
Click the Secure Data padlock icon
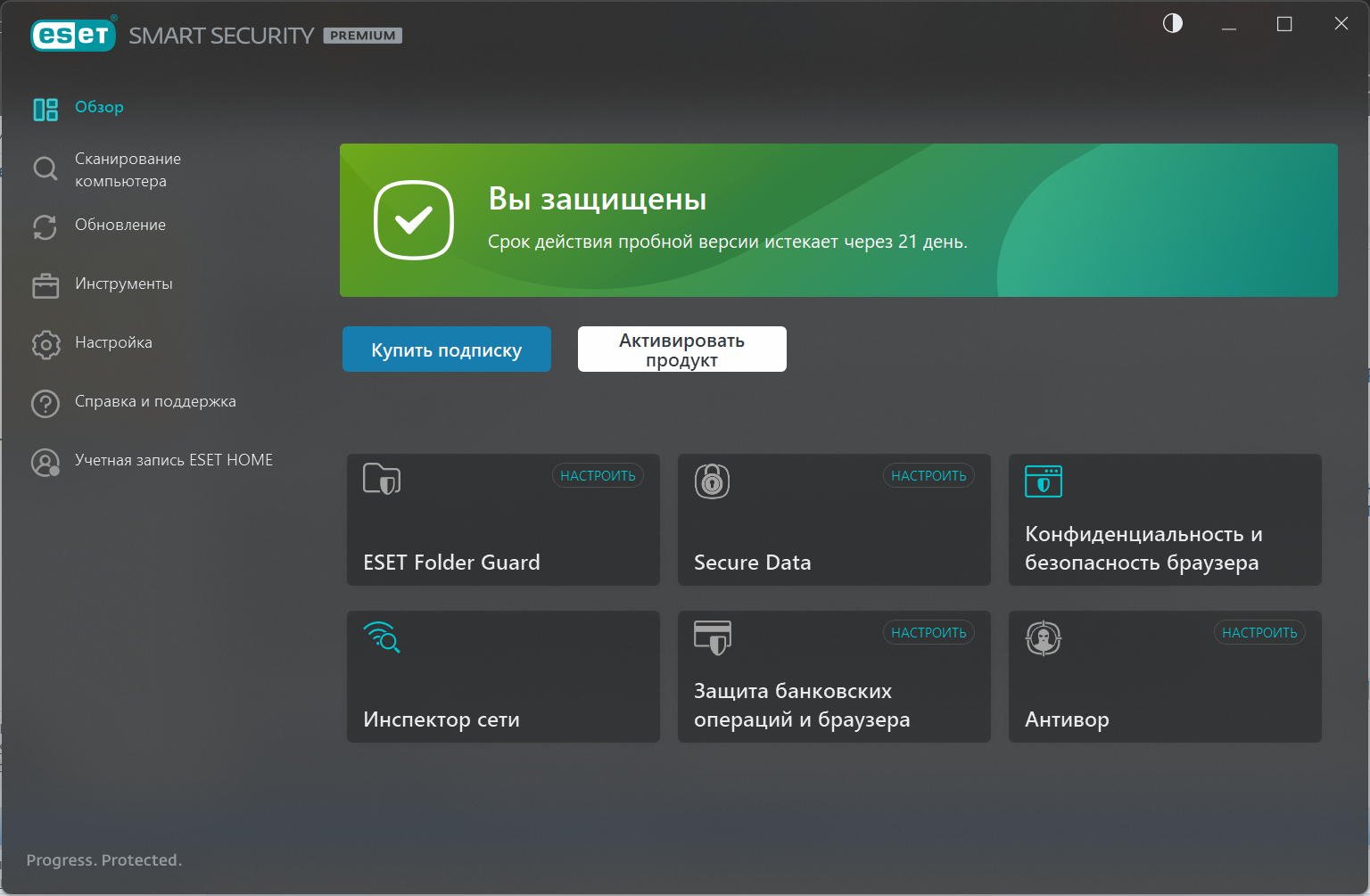pyautogui.click(x=712, y=481)
